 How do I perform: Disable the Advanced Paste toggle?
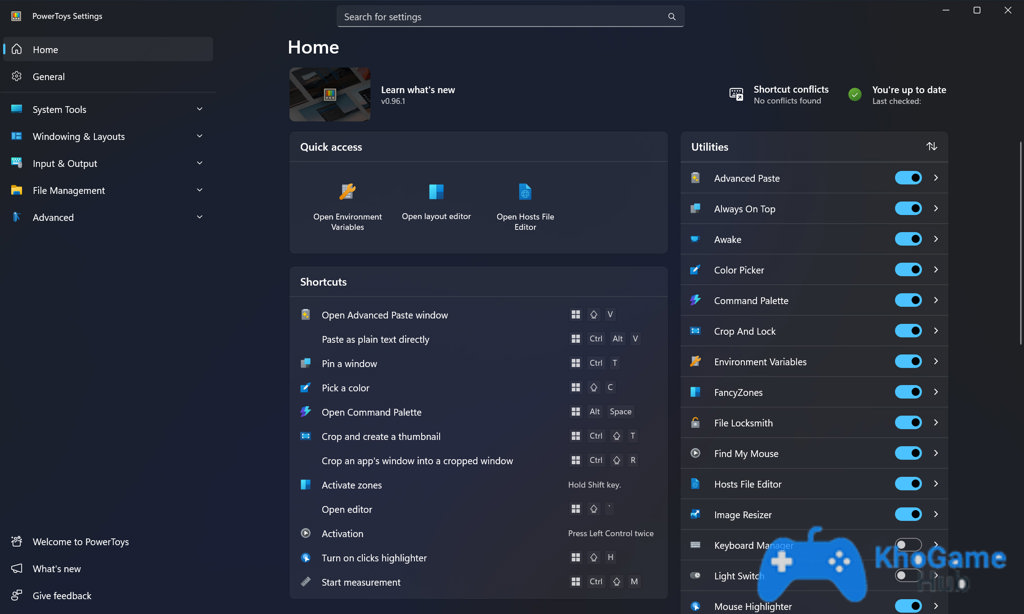[x=907, y=178]
